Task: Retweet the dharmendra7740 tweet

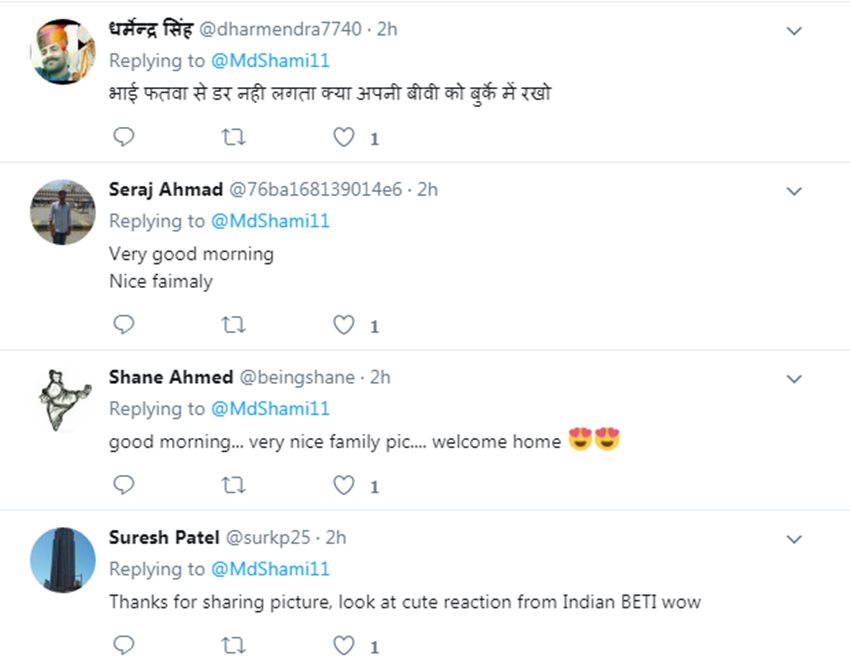Action: click(x=234, y=137)
